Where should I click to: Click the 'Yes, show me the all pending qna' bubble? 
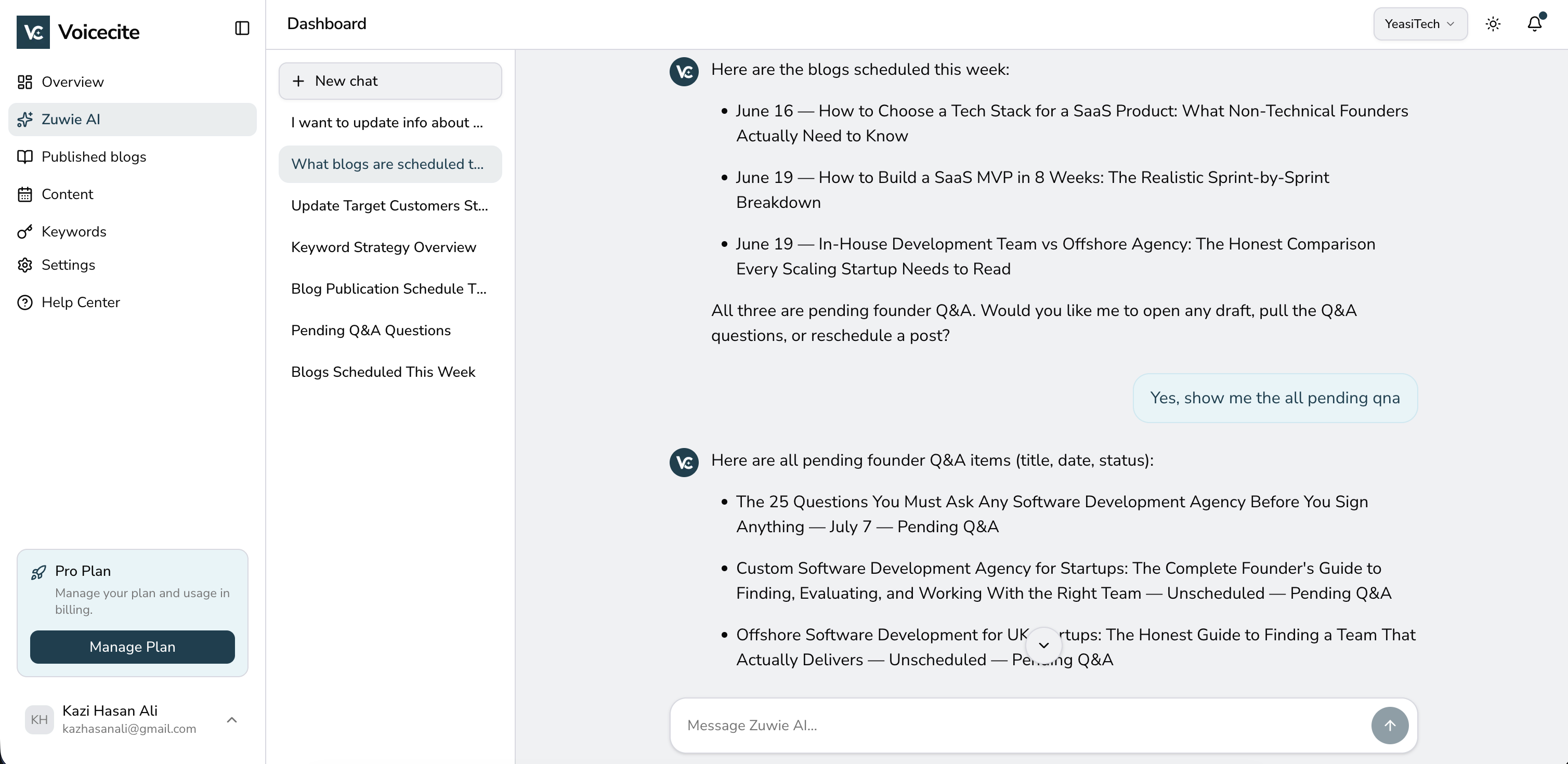(1275, 398)
